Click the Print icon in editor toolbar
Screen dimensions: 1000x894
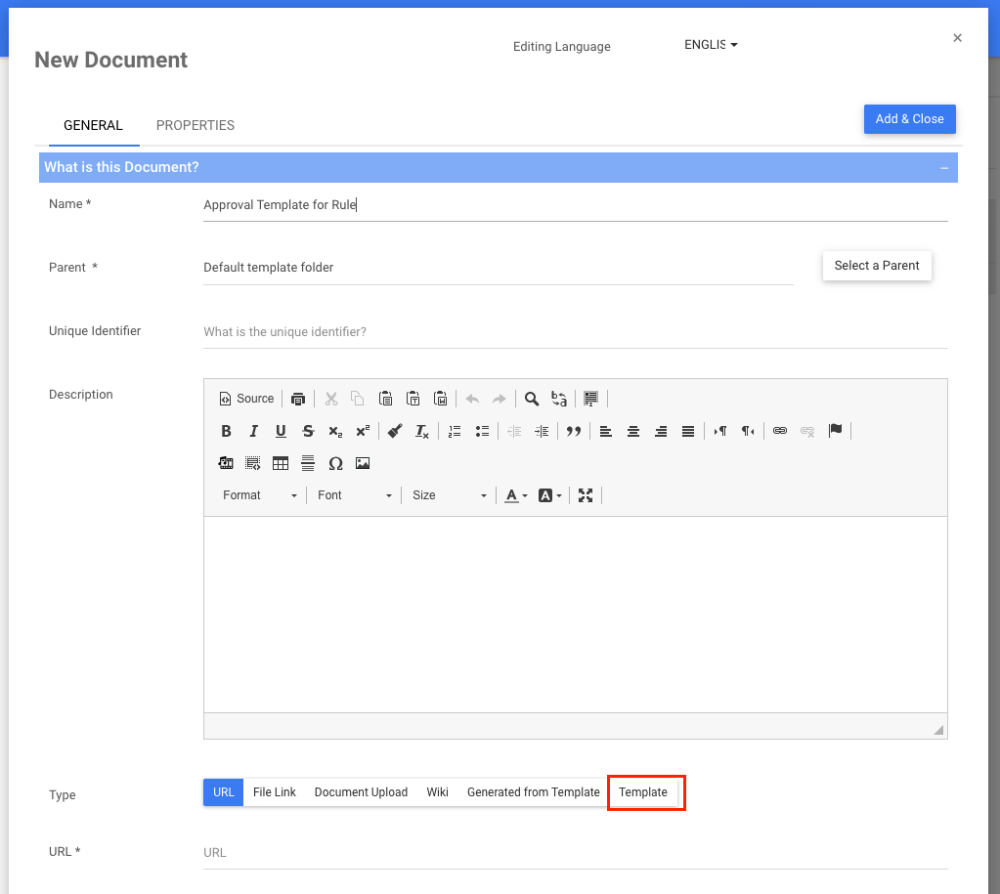298,399
